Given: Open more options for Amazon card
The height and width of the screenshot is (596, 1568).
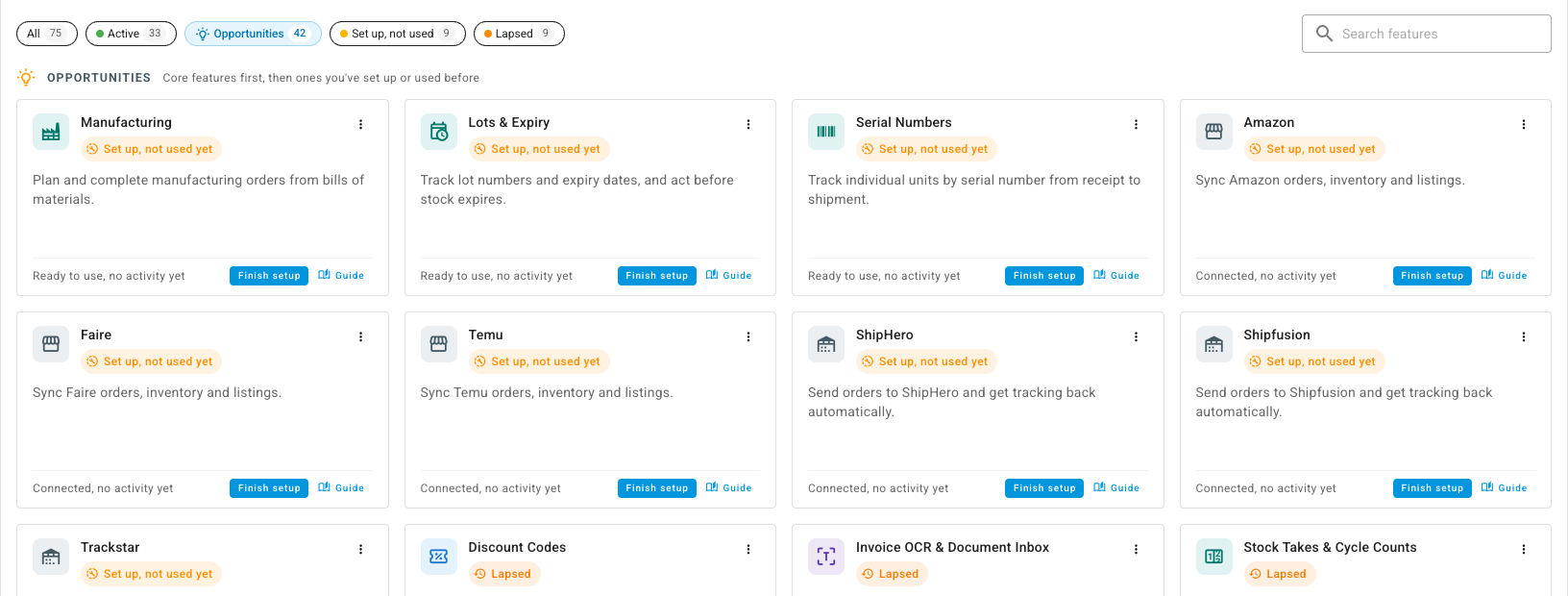Looking at the screenshot, I should (1524, 124).
